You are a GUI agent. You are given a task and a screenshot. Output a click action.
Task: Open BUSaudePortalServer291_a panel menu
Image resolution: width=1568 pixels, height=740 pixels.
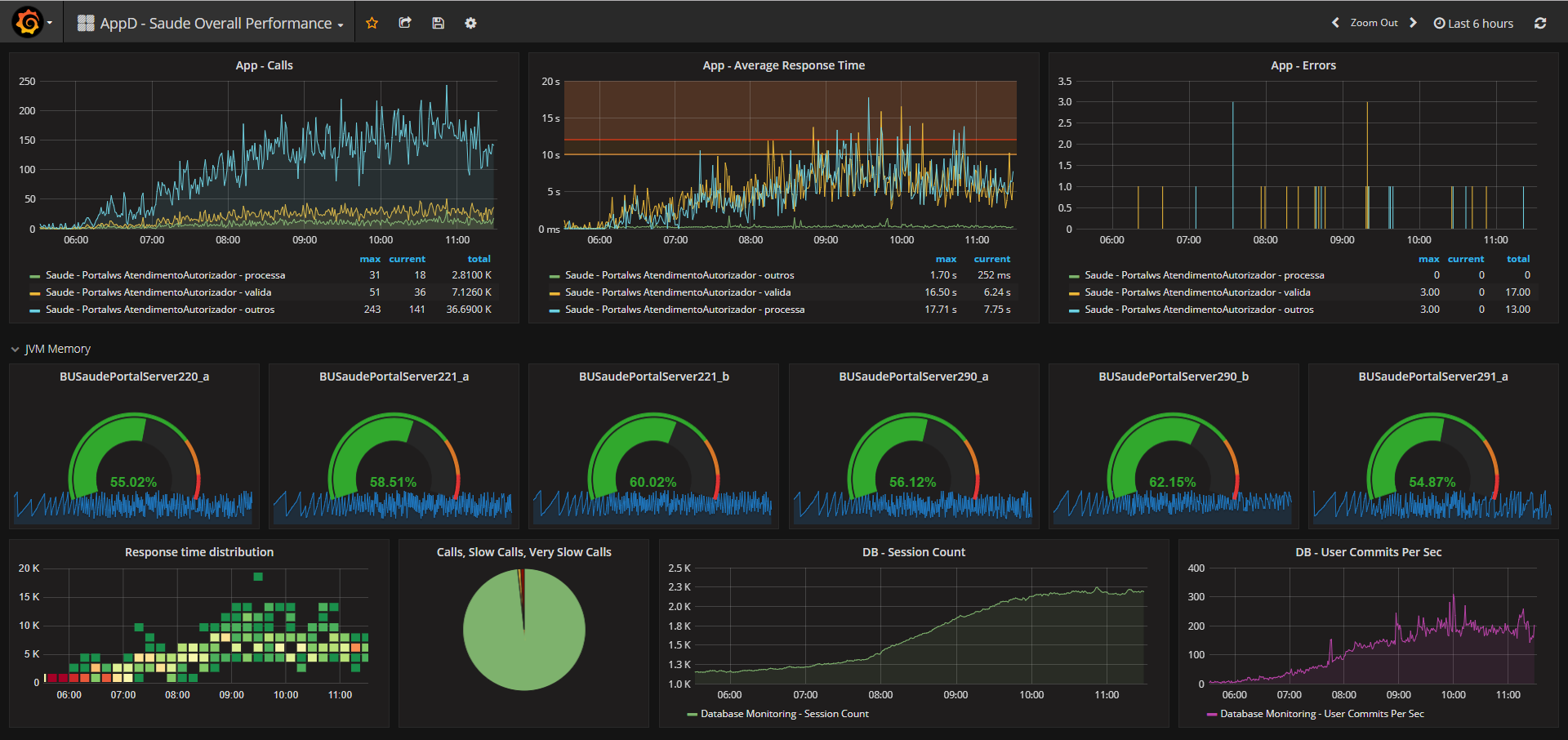click(1433, 377)
